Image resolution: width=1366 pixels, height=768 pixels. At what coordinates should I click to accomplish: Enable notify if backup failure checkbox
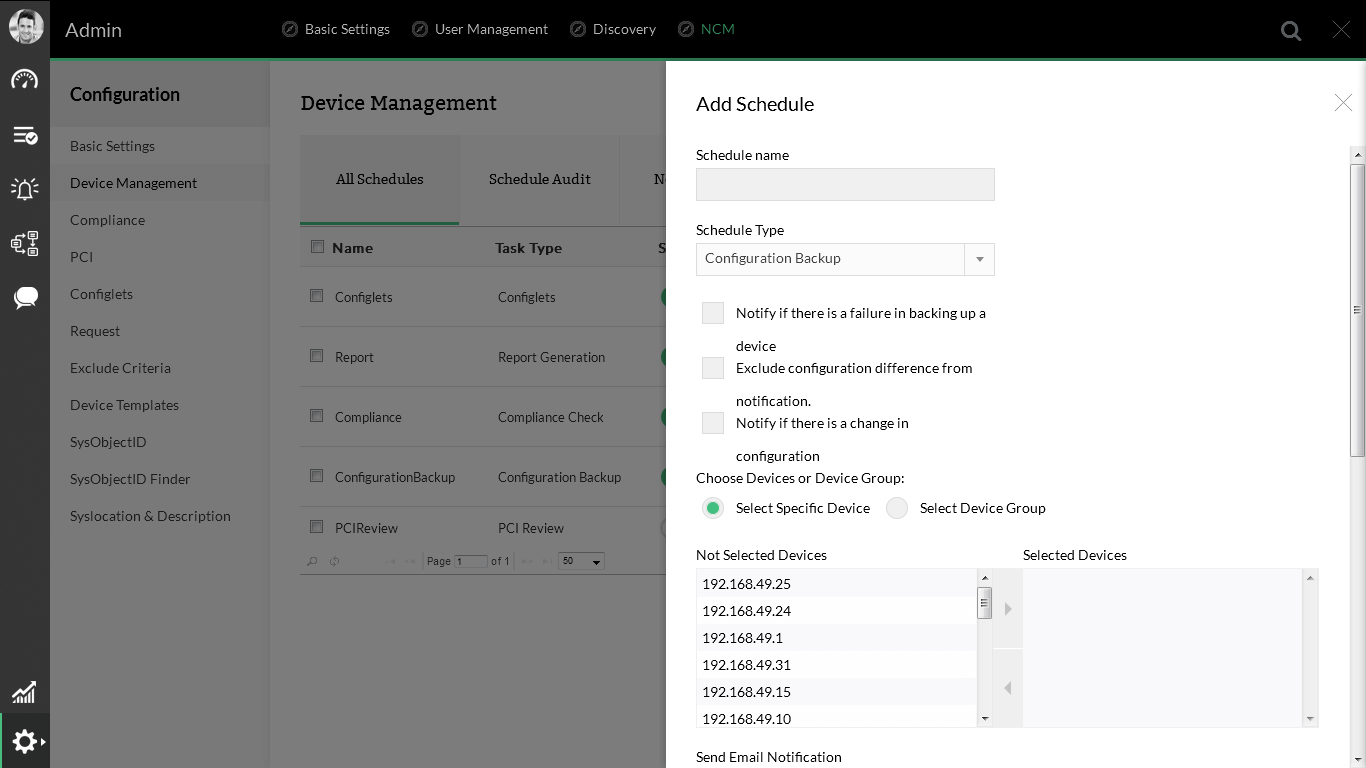(x=712, y=313)
